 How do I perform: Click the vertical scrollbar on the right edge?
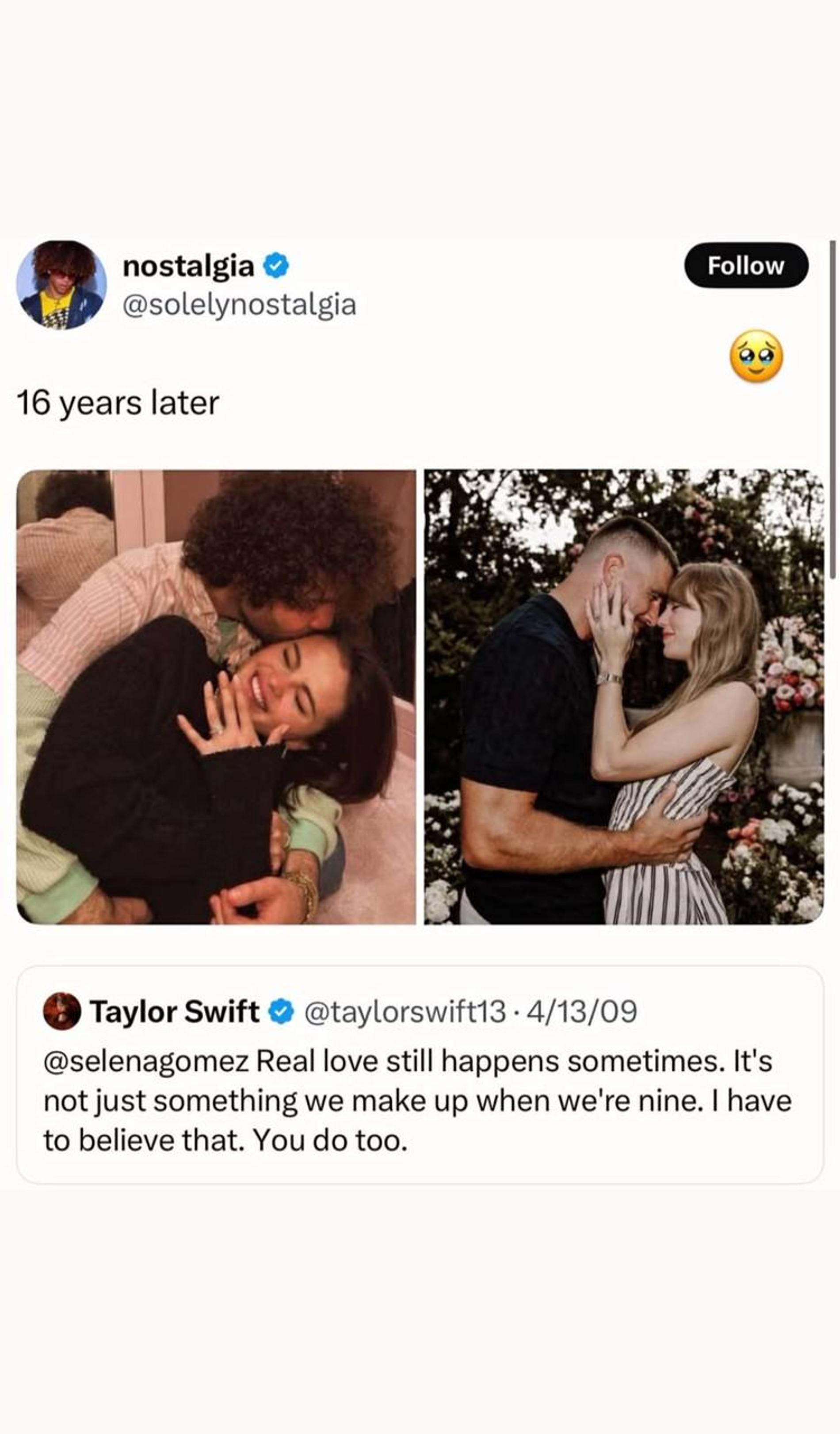coord(832,410)
